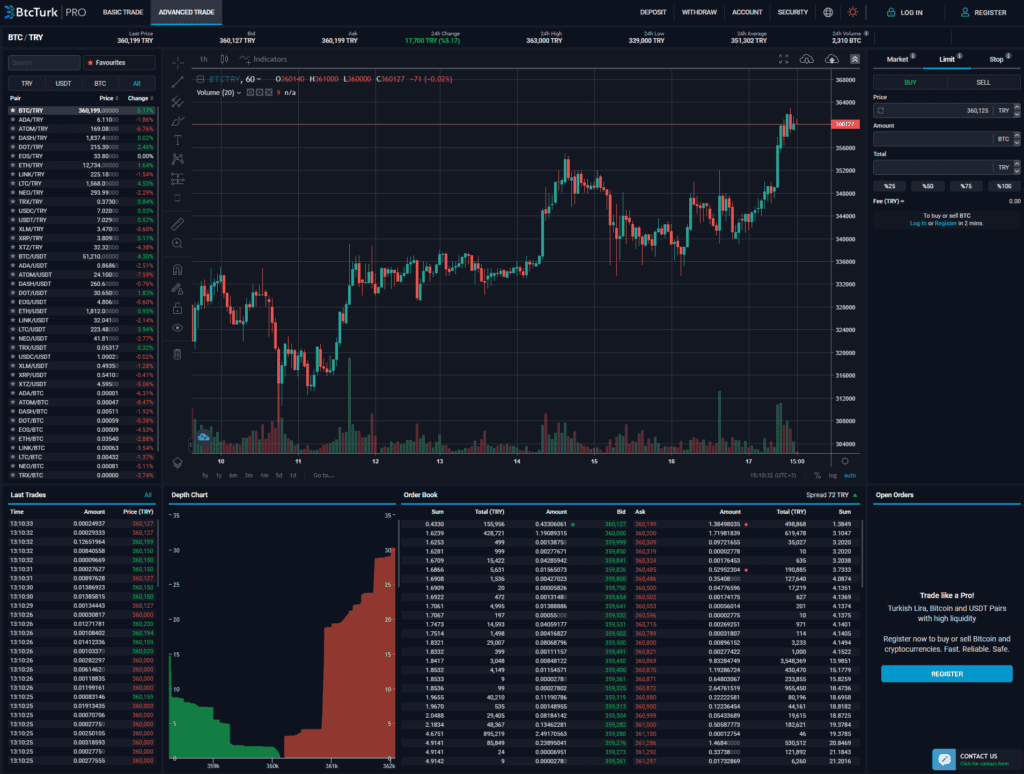Select the trend line drawing tool
Viewport: 1024px width, 774px height.
pos(177,82)
